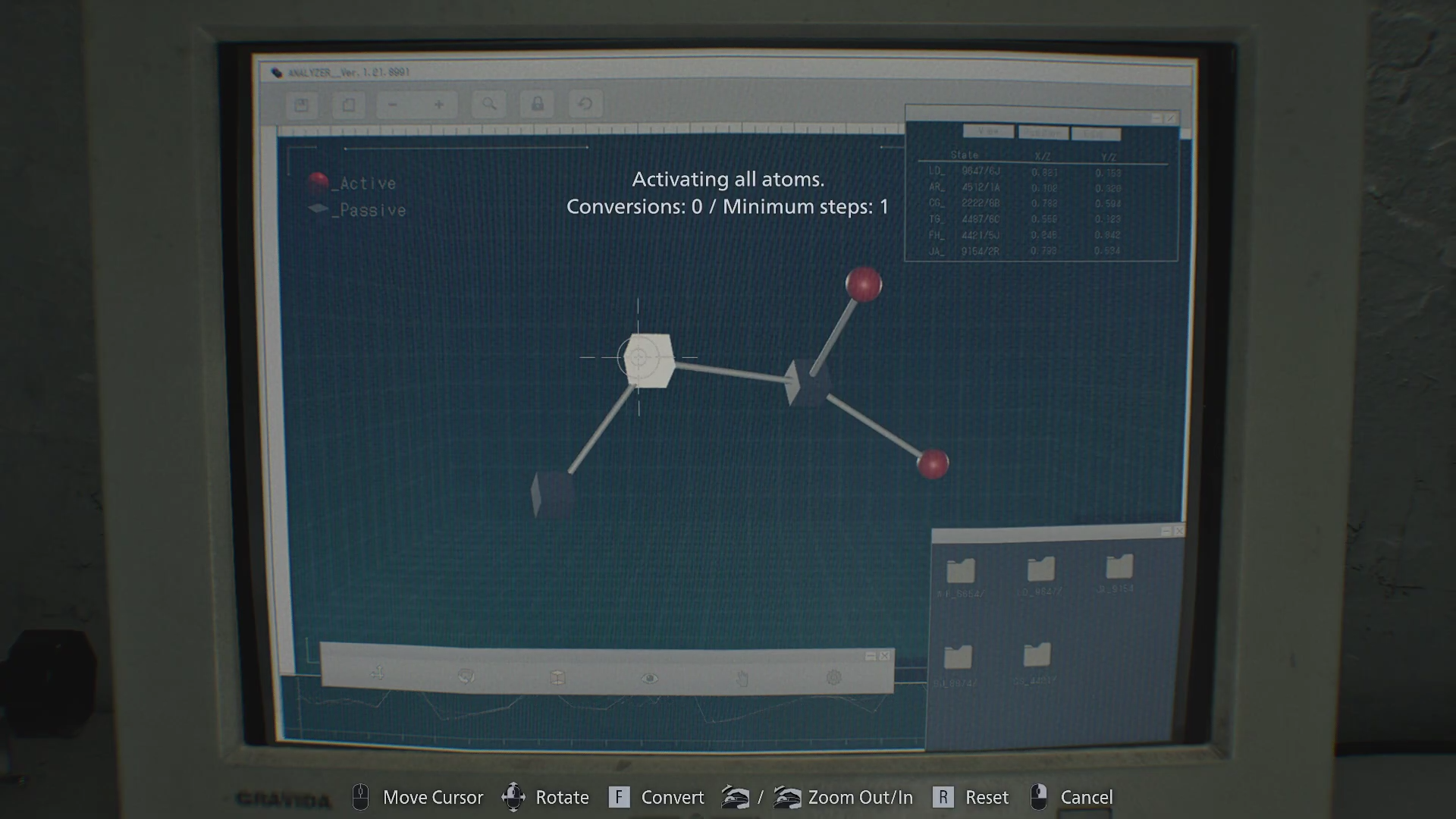Click the dark passive cube at bottom-left
This screenshot has width=1456, height=819.
click(x=553, y=494)
